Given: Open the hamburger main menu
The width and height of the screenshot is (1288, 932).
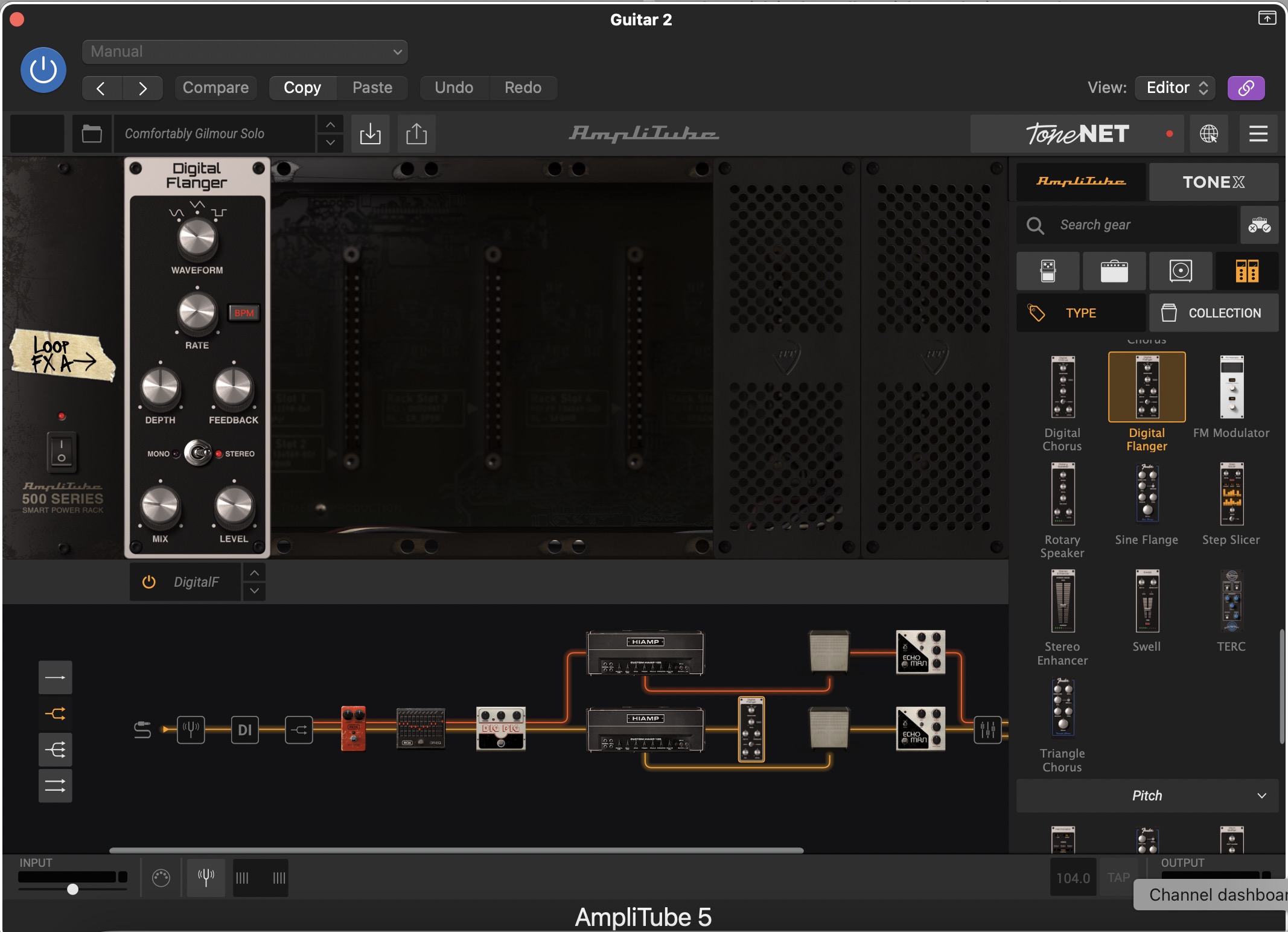Looking at the screenshot, I should tap(1258, 133).
